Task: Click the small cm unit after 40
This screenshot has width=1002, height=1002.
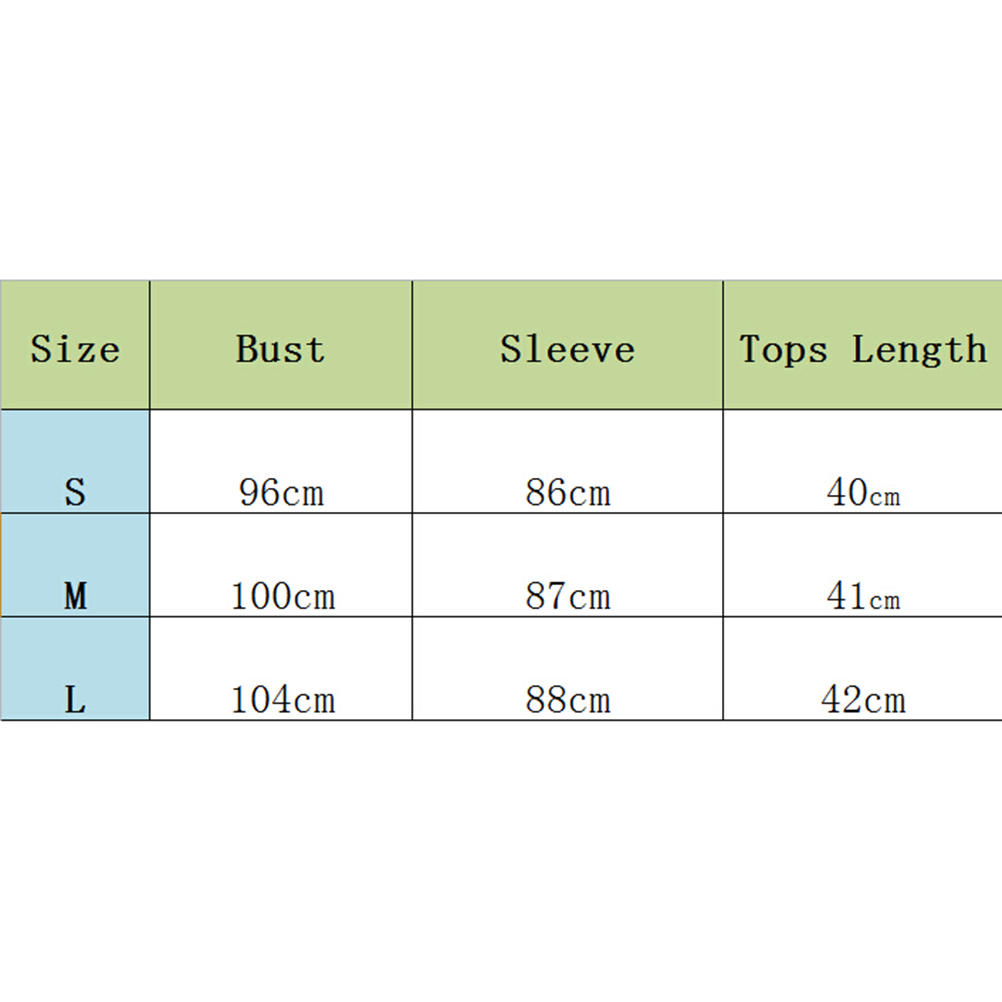Action: (x=885, y=496)
